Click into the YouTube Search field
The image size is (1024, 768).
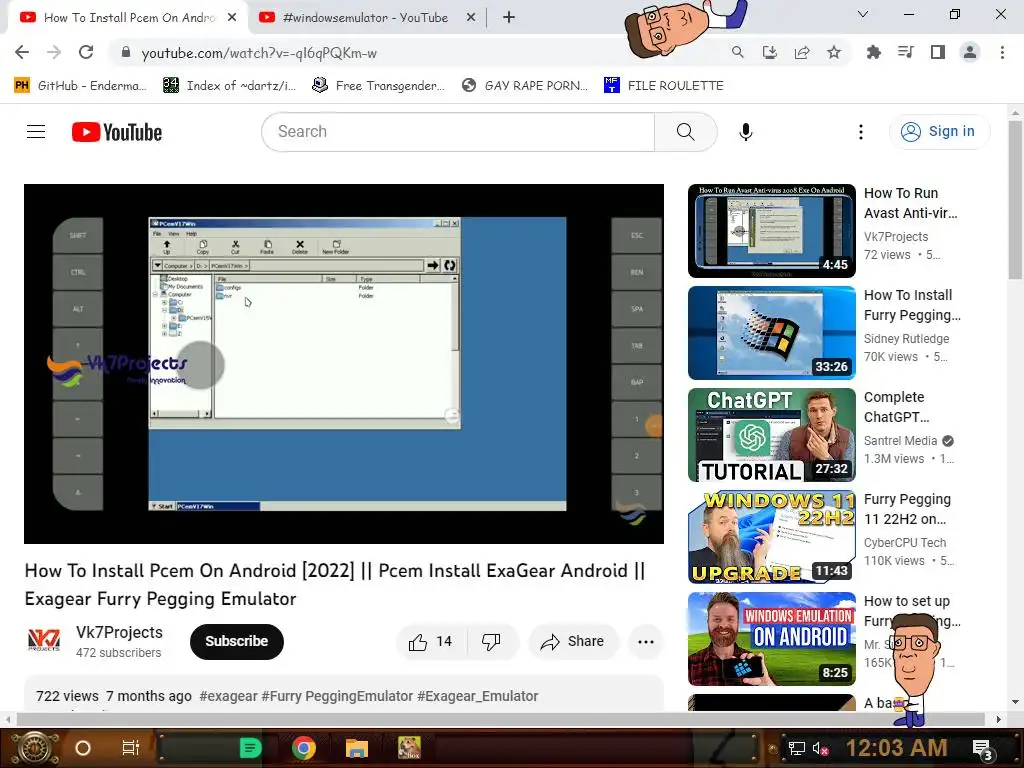(x=458, y=132)
